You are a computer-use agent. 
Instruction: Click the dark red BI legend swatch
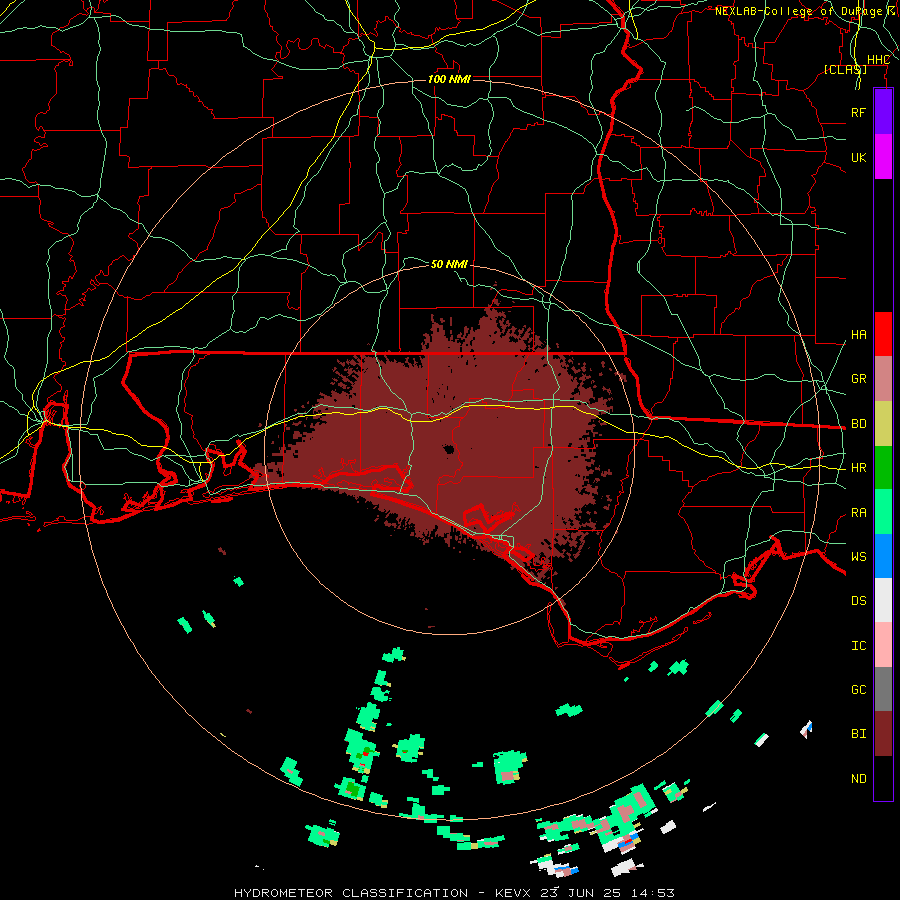883,734
